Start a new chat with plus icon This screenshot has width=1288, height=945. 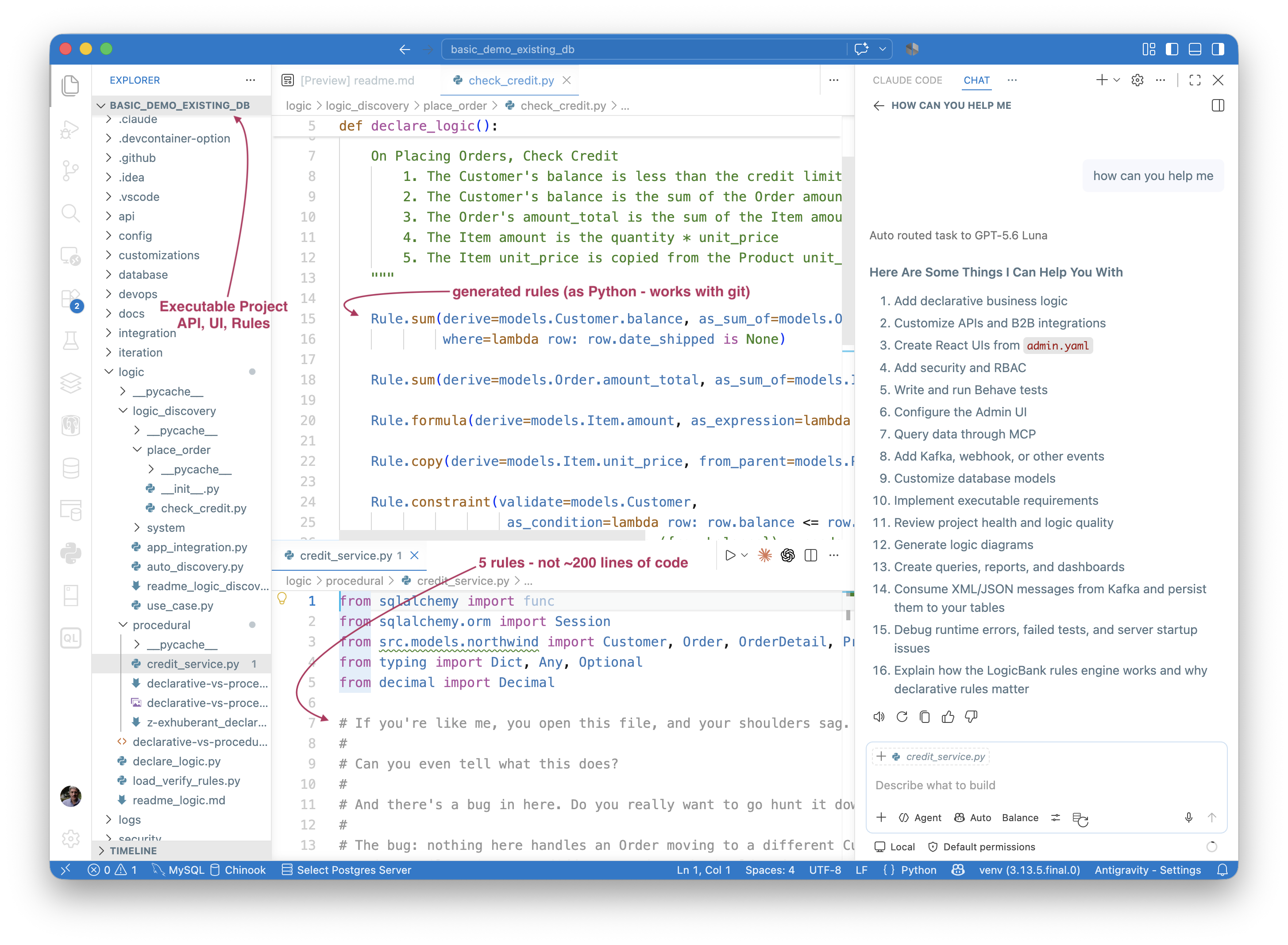click(1102, 80)
